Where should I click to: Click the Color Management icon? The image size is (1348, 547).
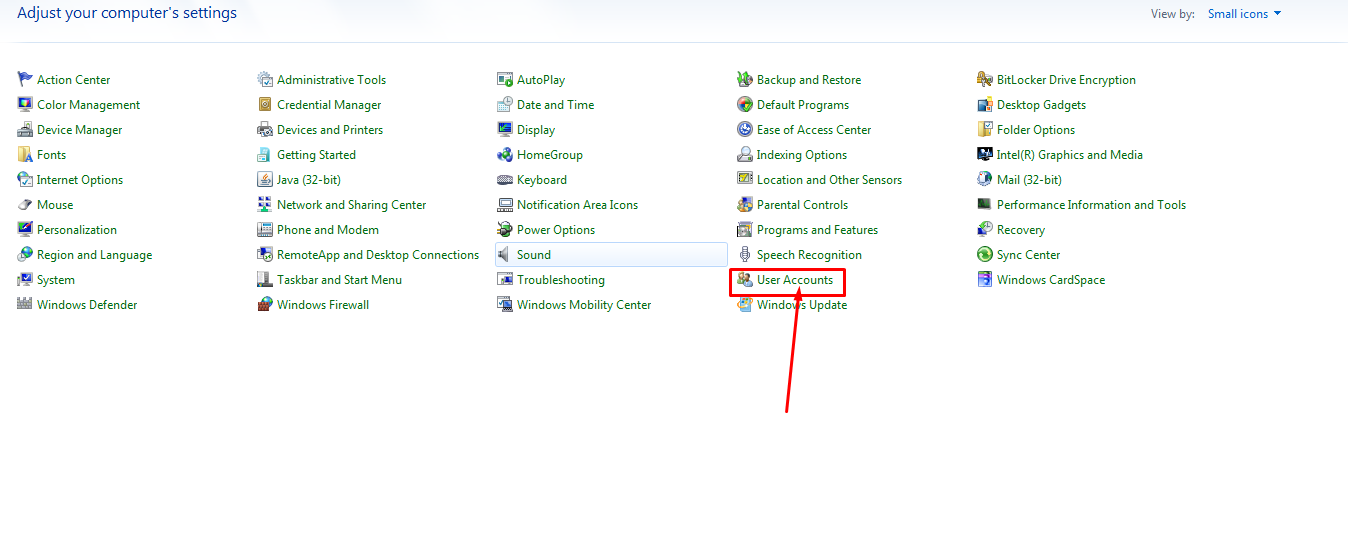pos(25,105)
